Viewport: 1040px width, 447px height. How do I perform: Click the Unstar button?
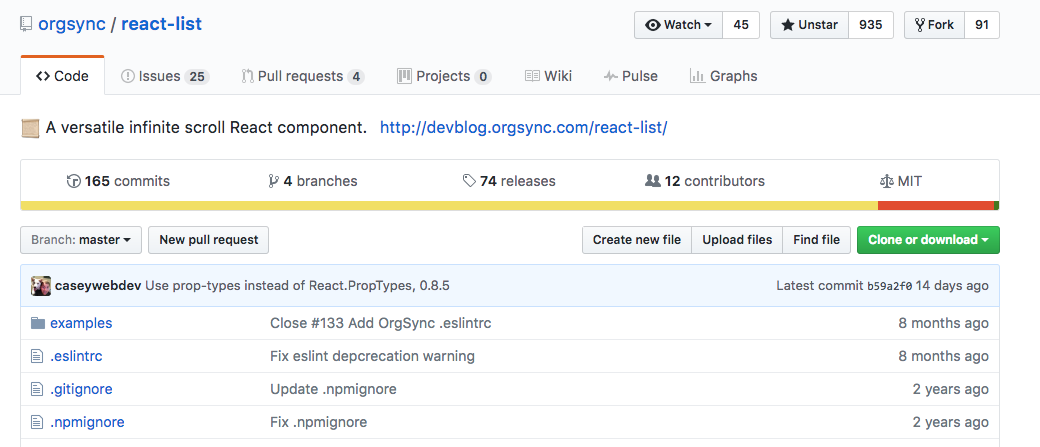(810, 25)
